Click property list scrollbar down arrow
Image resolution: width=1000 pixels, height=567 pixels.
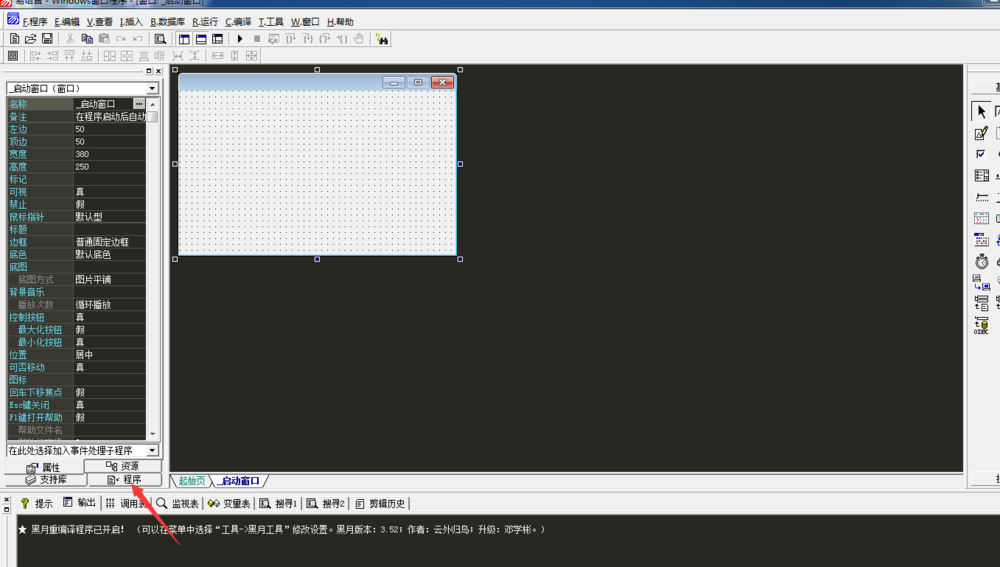(x=152, y=434)
